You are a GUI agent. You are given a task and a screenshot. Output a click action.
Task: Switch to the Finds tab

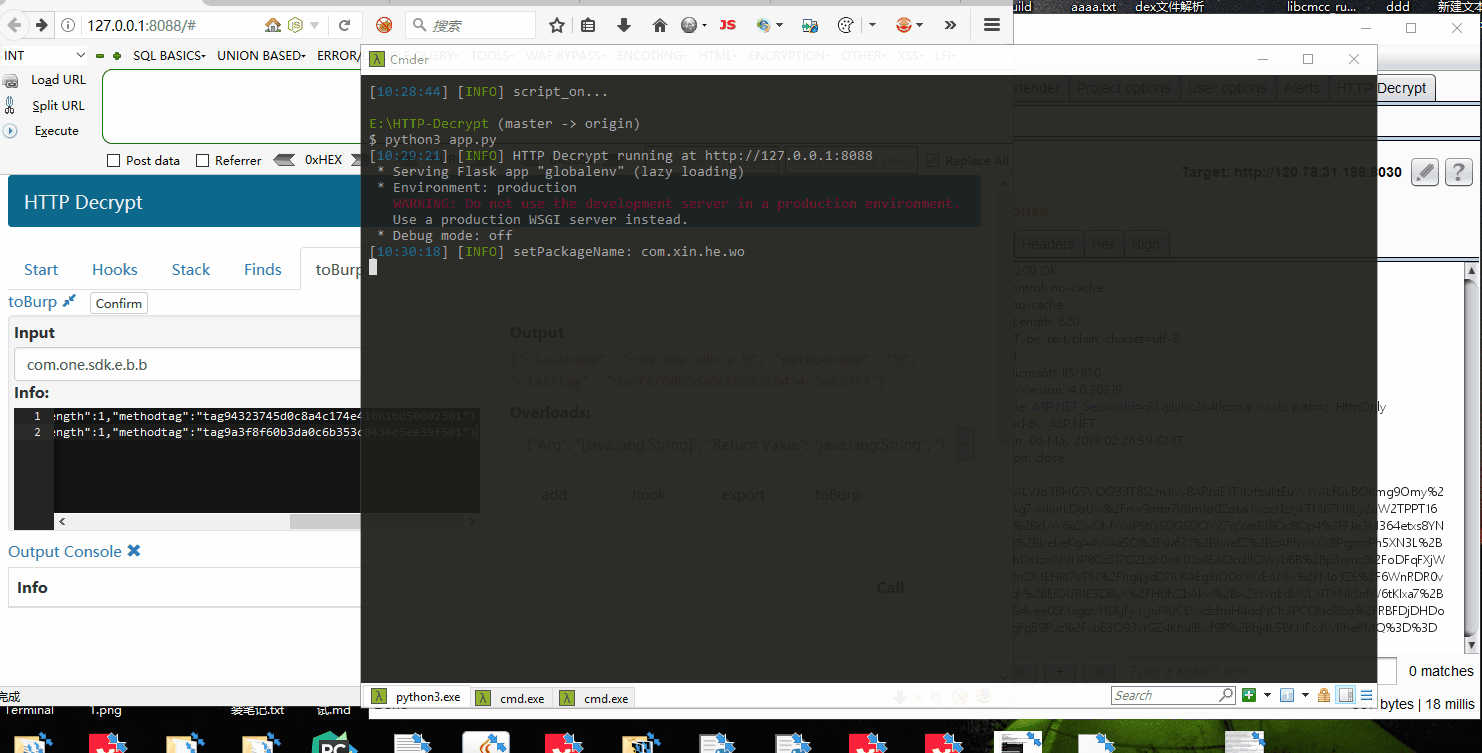263,269
